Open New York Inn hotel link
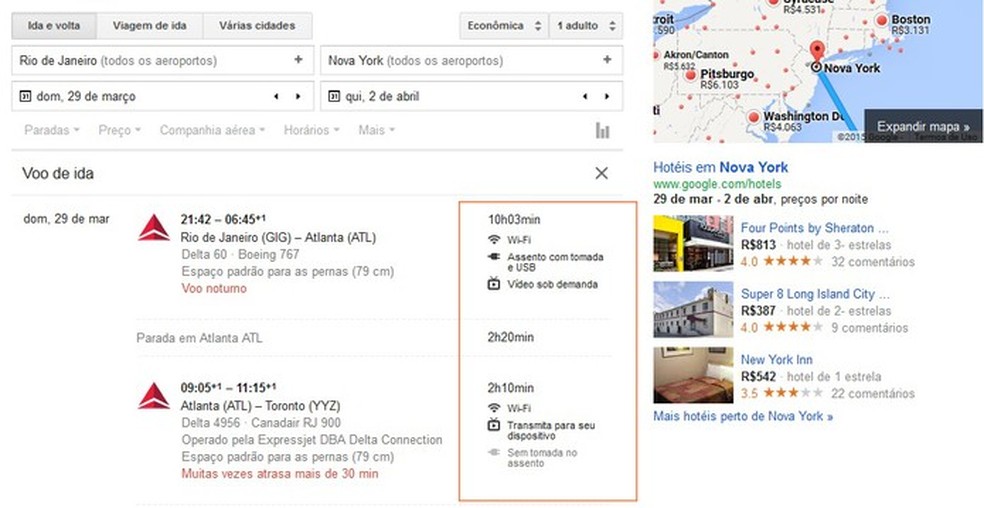Image resolution: width=984 pixels, height=508 pixels. click(x=776, y=360)
